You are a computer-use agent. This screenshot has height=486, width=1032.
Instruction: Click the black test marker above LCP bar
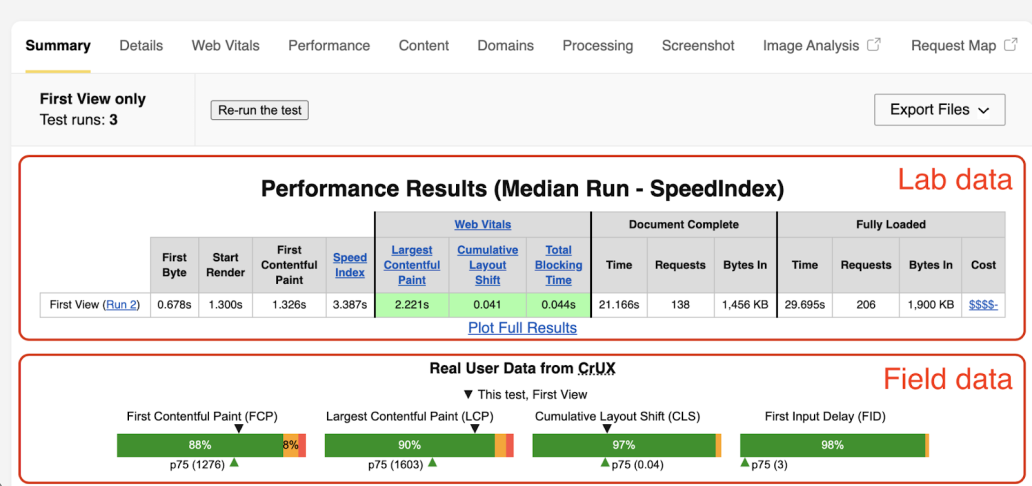[475, 428]
